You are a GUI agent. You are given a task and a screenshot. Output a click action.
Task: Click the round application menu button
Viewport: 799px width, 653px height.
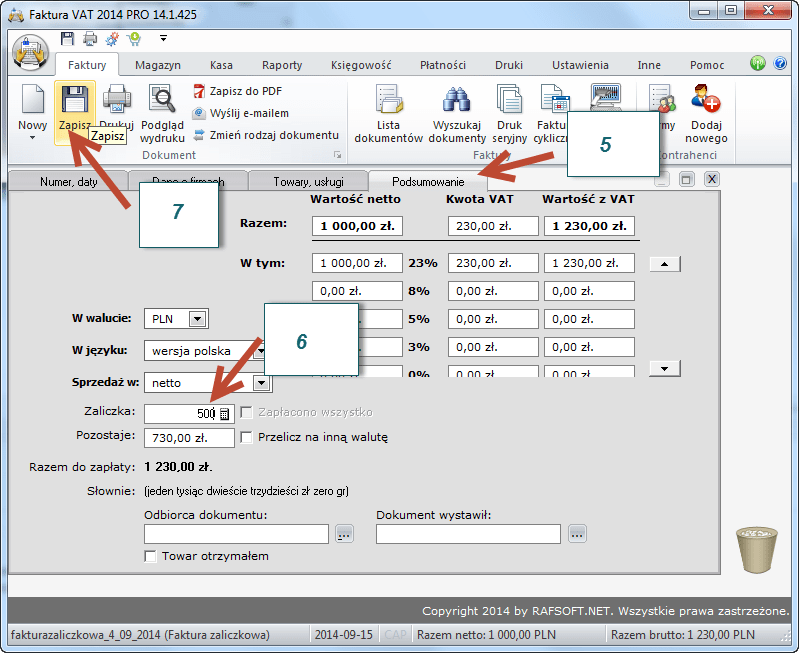point(31,53)
